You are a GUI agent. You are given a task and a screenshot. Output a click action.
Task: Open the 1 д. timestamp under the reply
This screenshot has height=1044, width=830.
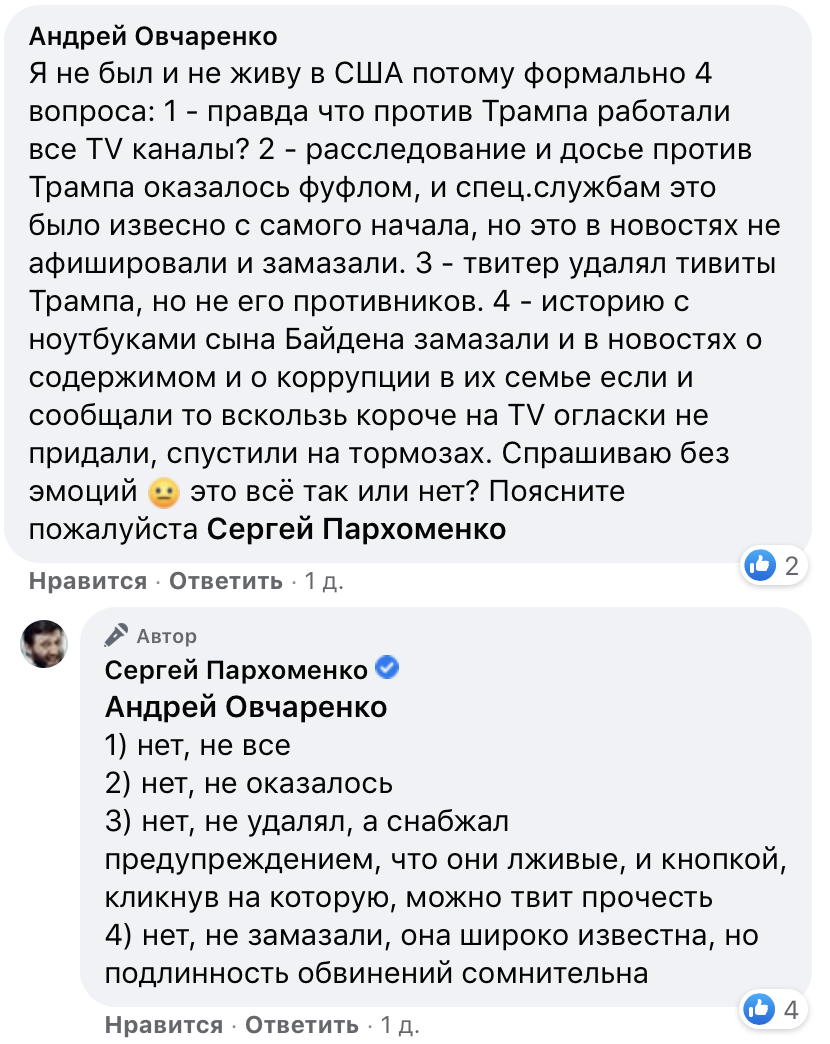pos(399,1025)
